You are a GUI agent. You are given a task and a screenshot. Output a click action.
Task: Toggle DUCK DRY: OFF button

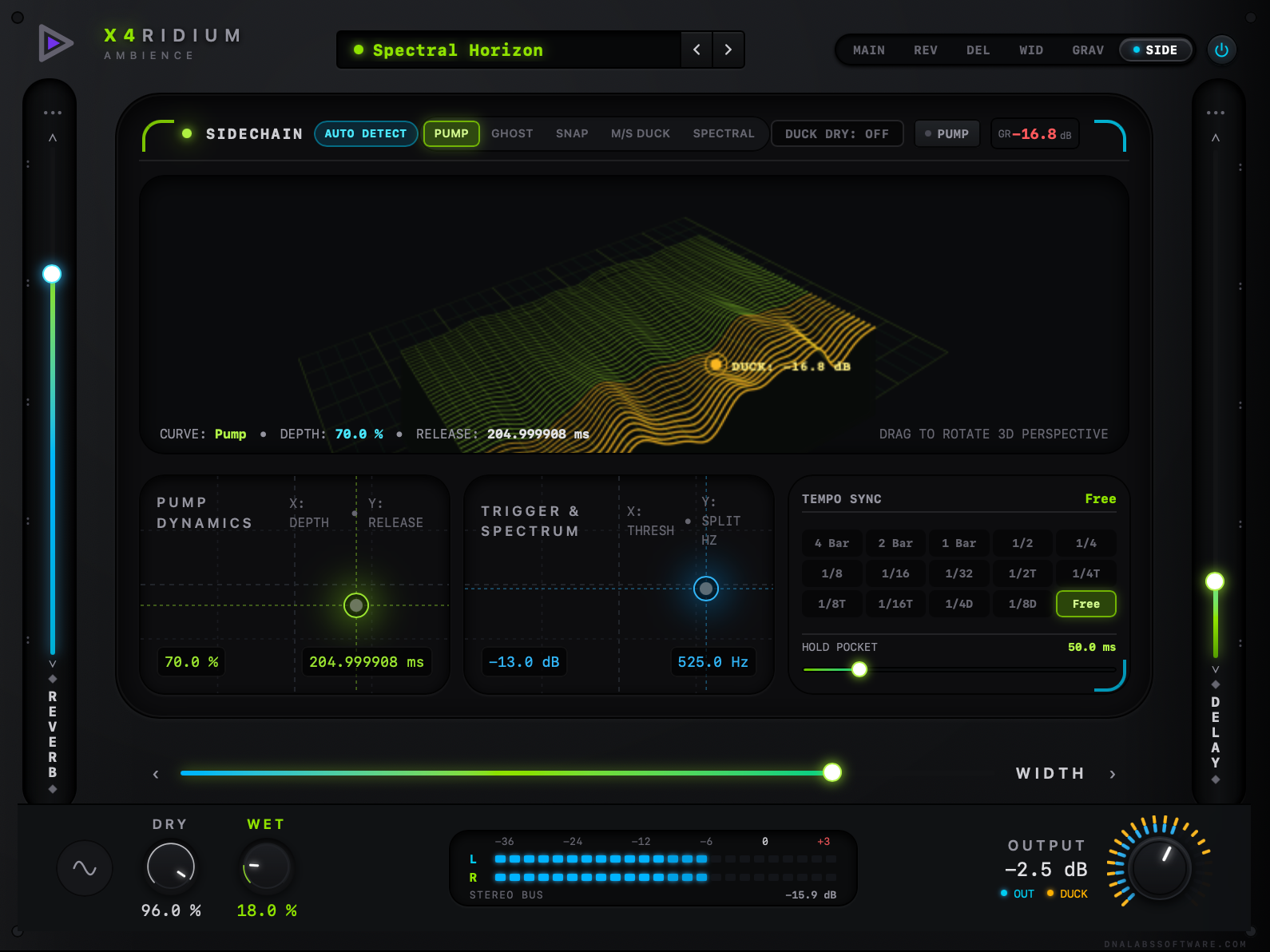[x=837, y=133]
